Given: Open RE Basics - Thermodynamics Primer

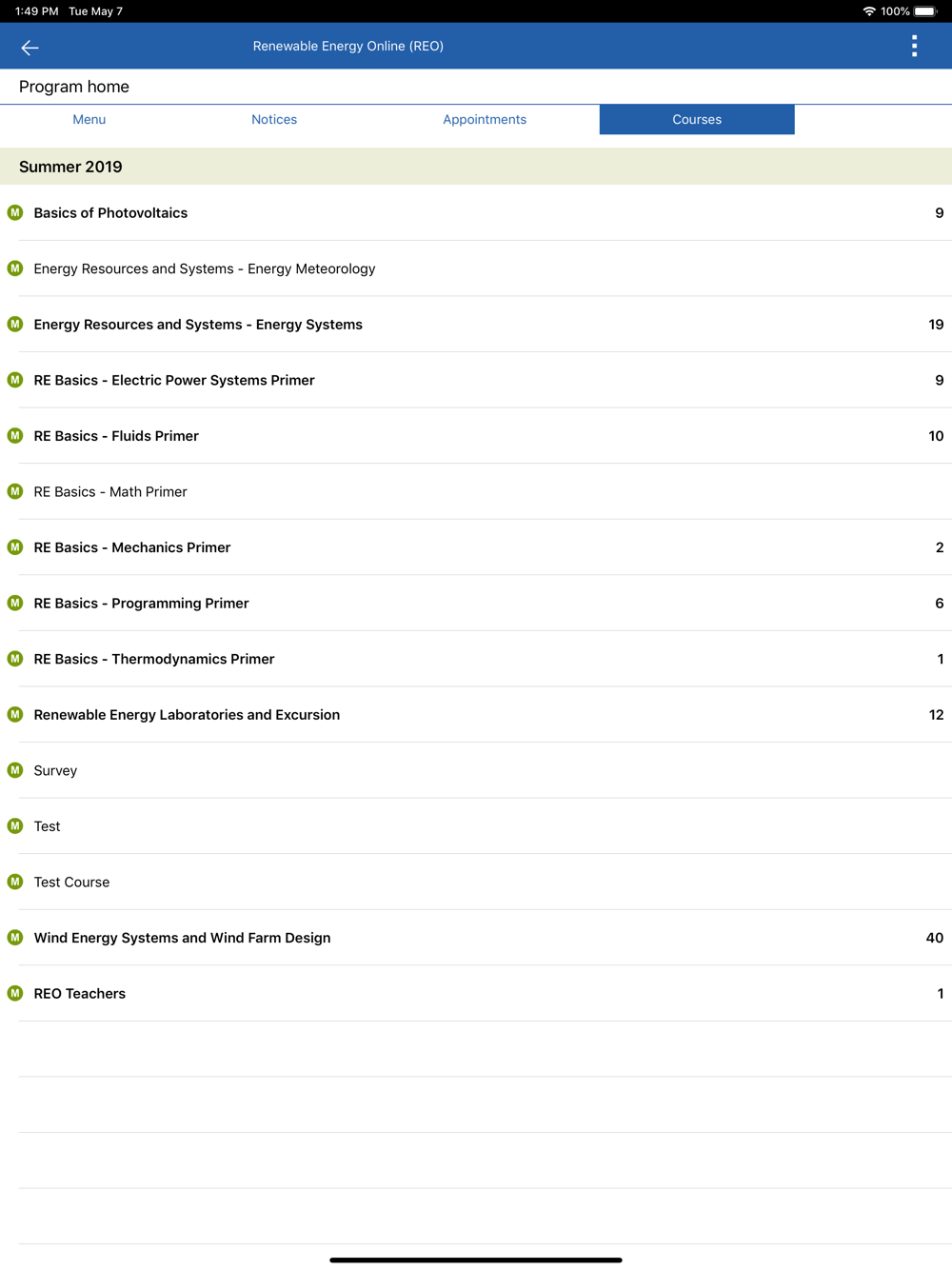Looking at the screenshot, I should pyautogui.click(x=154, y=659).
